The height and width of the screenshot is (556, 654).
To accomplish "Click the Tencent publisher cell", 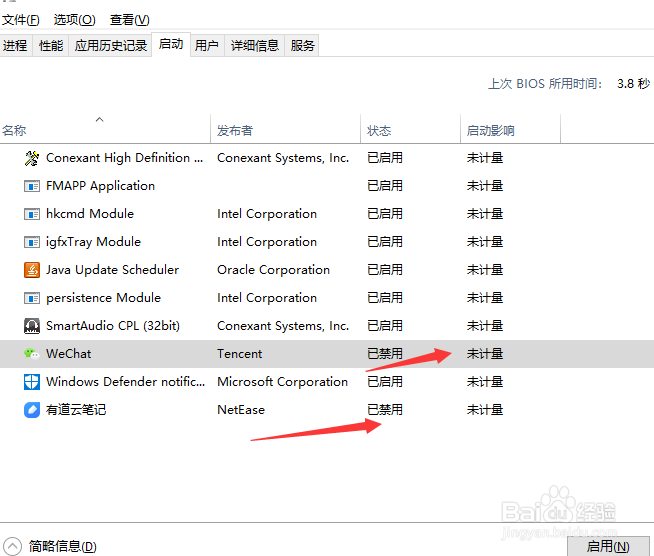I will pos(239,354).
